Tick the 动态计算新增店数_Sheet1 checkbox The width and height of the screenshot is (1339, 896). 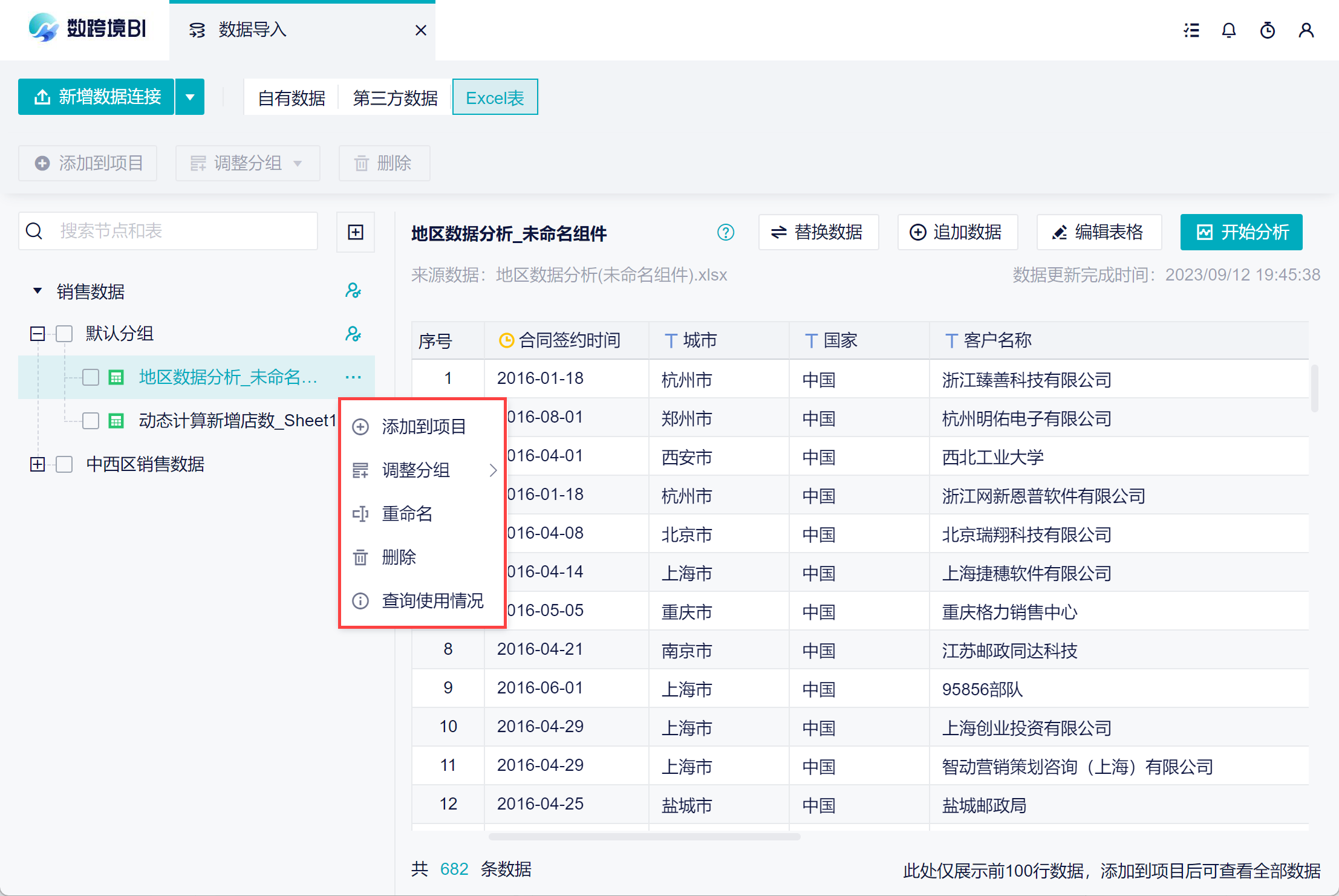91,421
